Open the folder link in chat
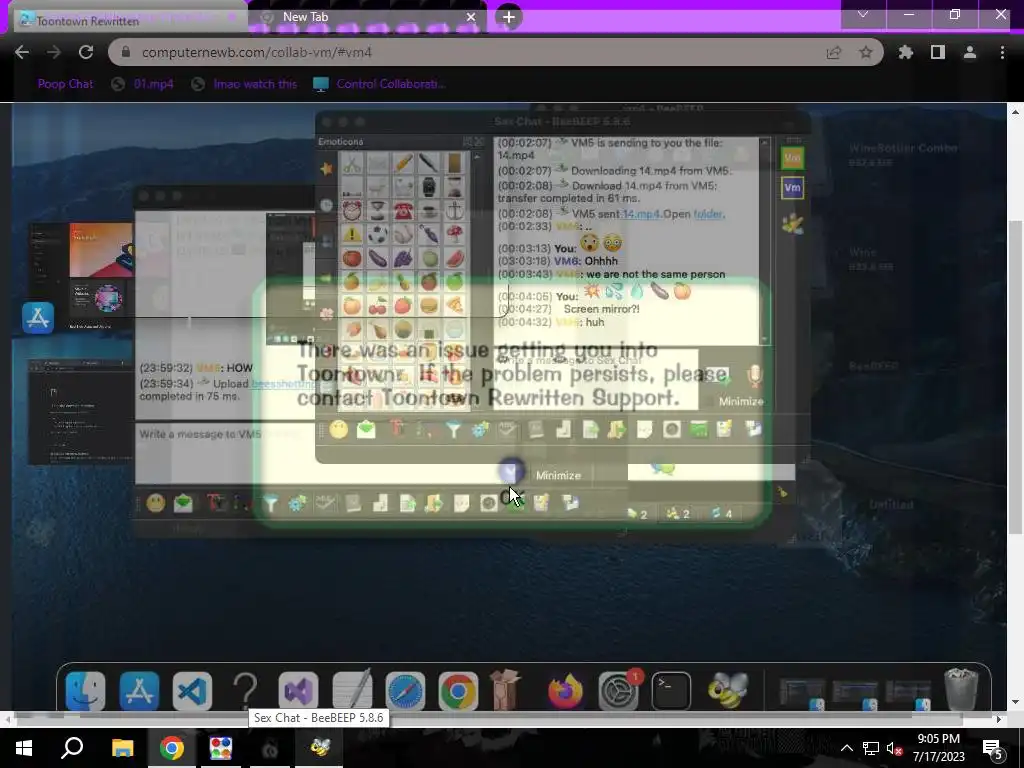Image resolution: width=1024 pixels, height=768 pixels. point(708,214)
